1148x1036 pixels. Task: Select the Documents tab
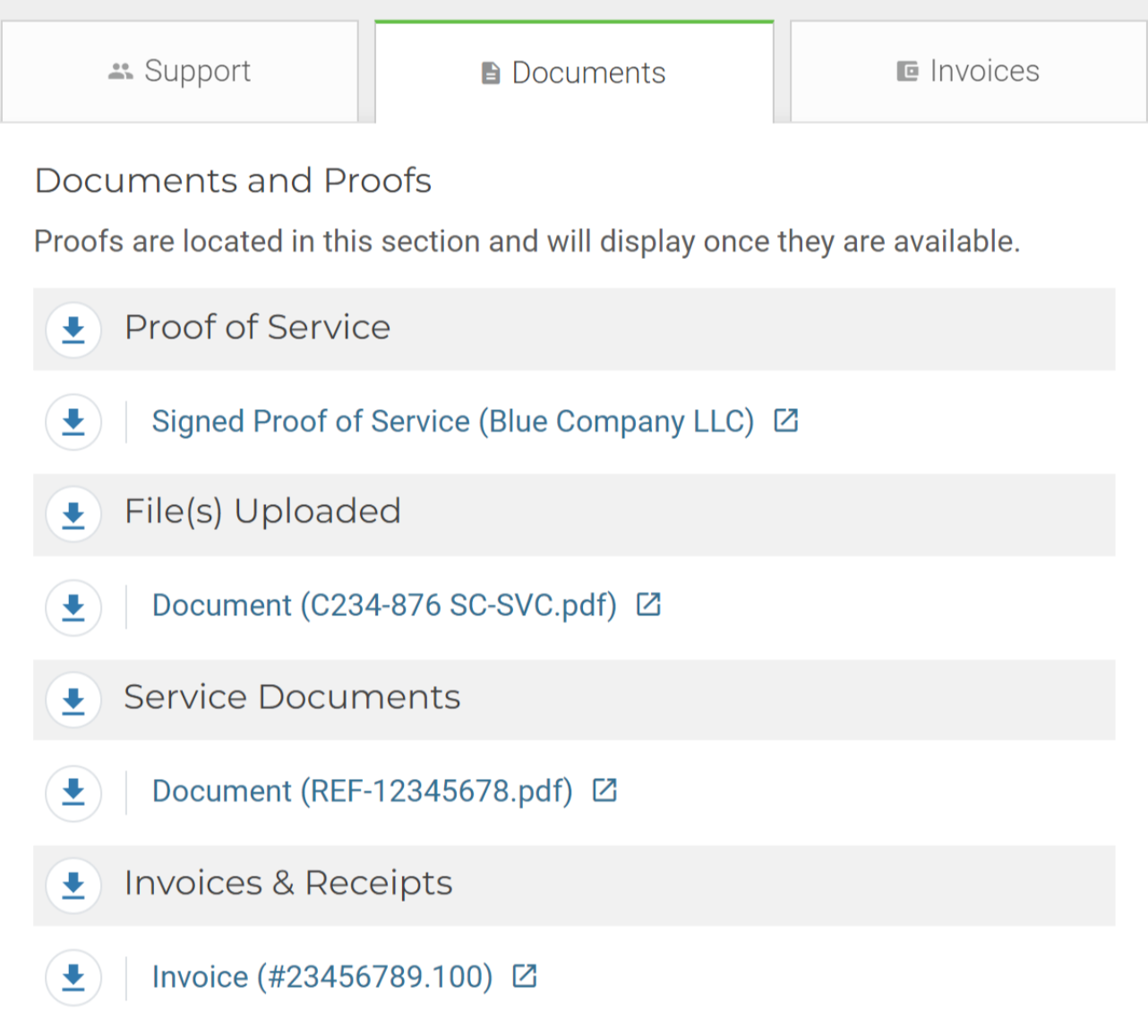(574, 73)
